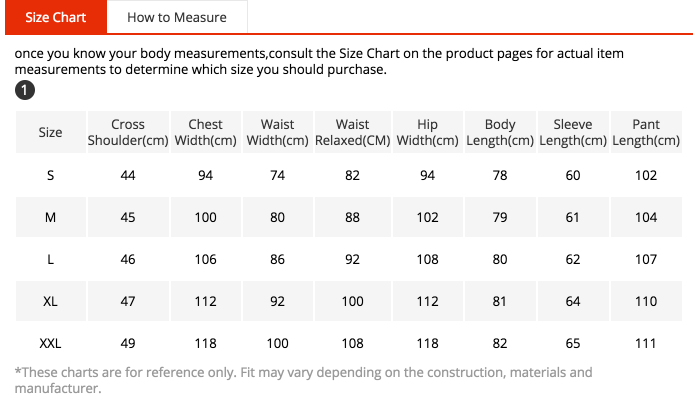Open the Size Chart tab
This screenshot has width=696, height=406.
(55, 17)
